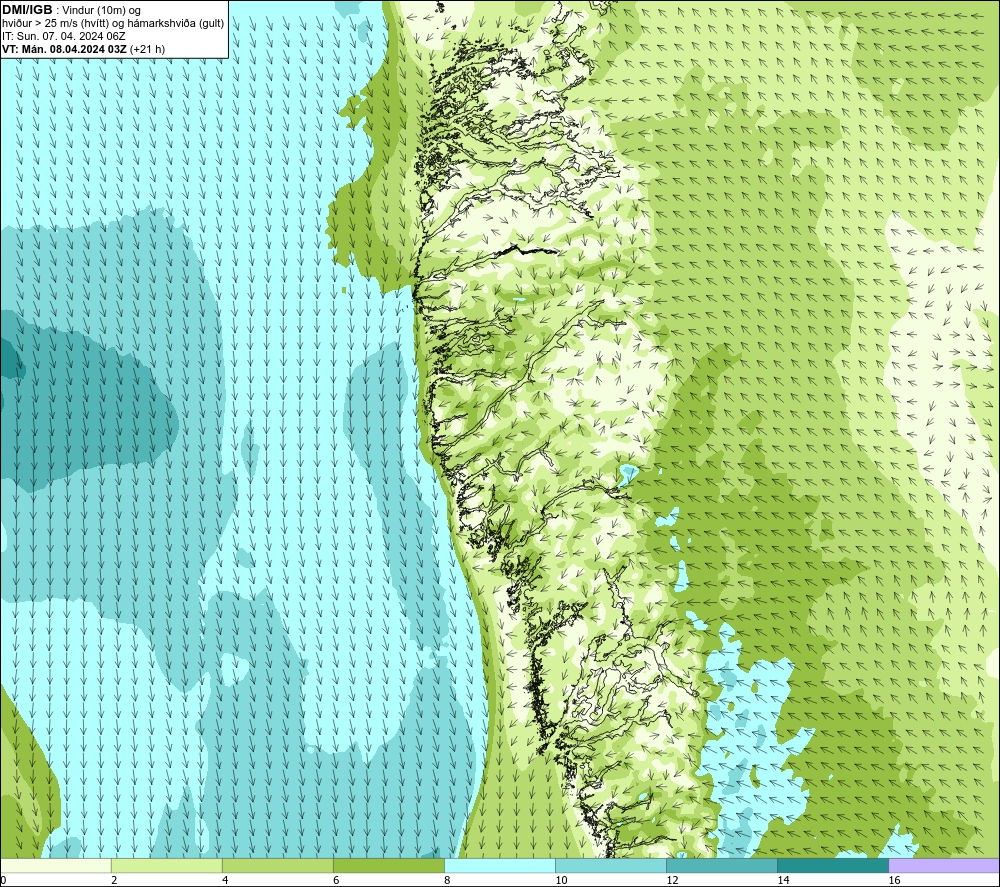Click the 14–16 m/s dark teal swatch
The image size is (1000, 887).
coord(833,866)
